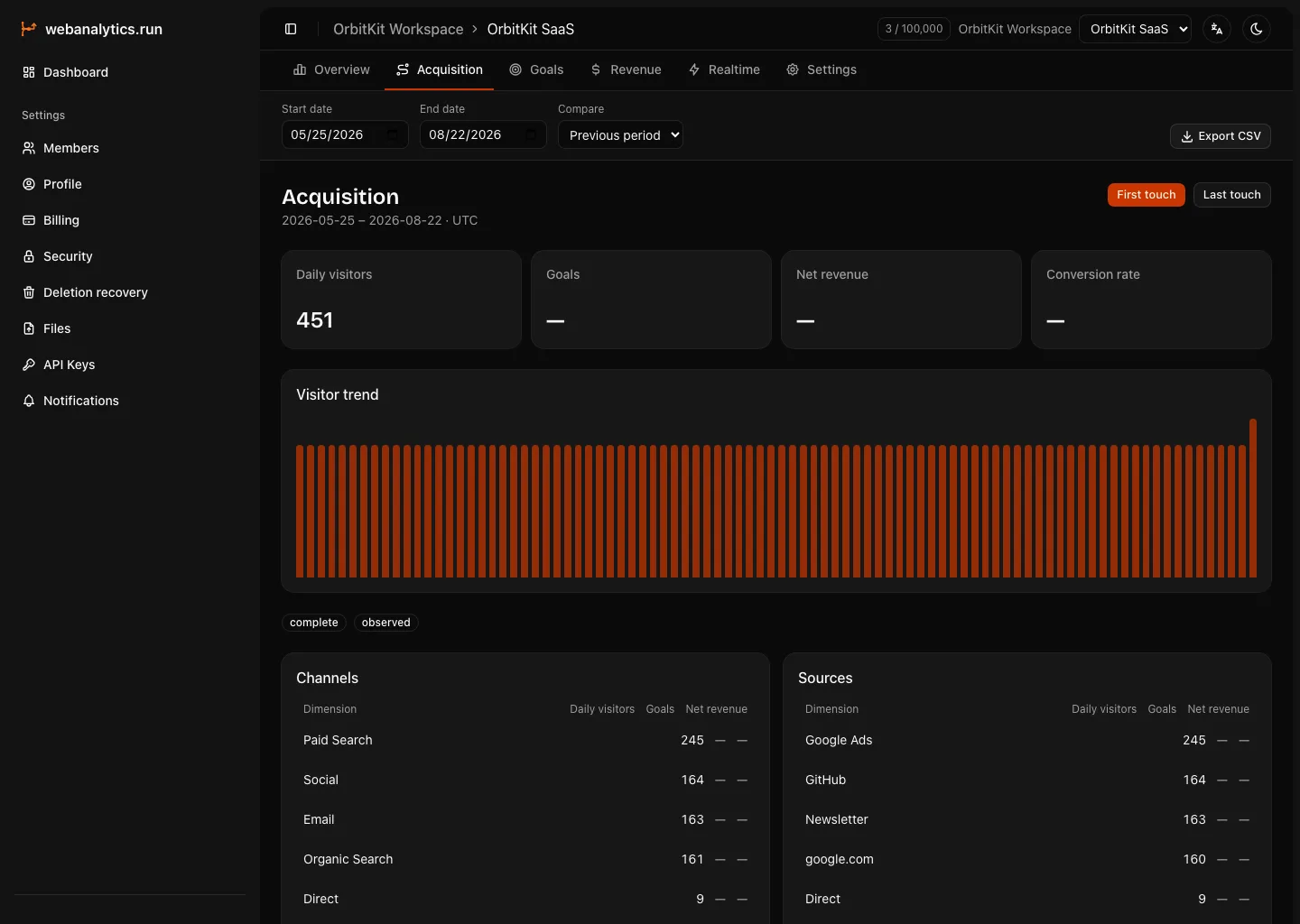Click the 3 / 100,000 usage badge
Image resolution: width=1300 pixels, height=924 pixels.
[914, 29]
